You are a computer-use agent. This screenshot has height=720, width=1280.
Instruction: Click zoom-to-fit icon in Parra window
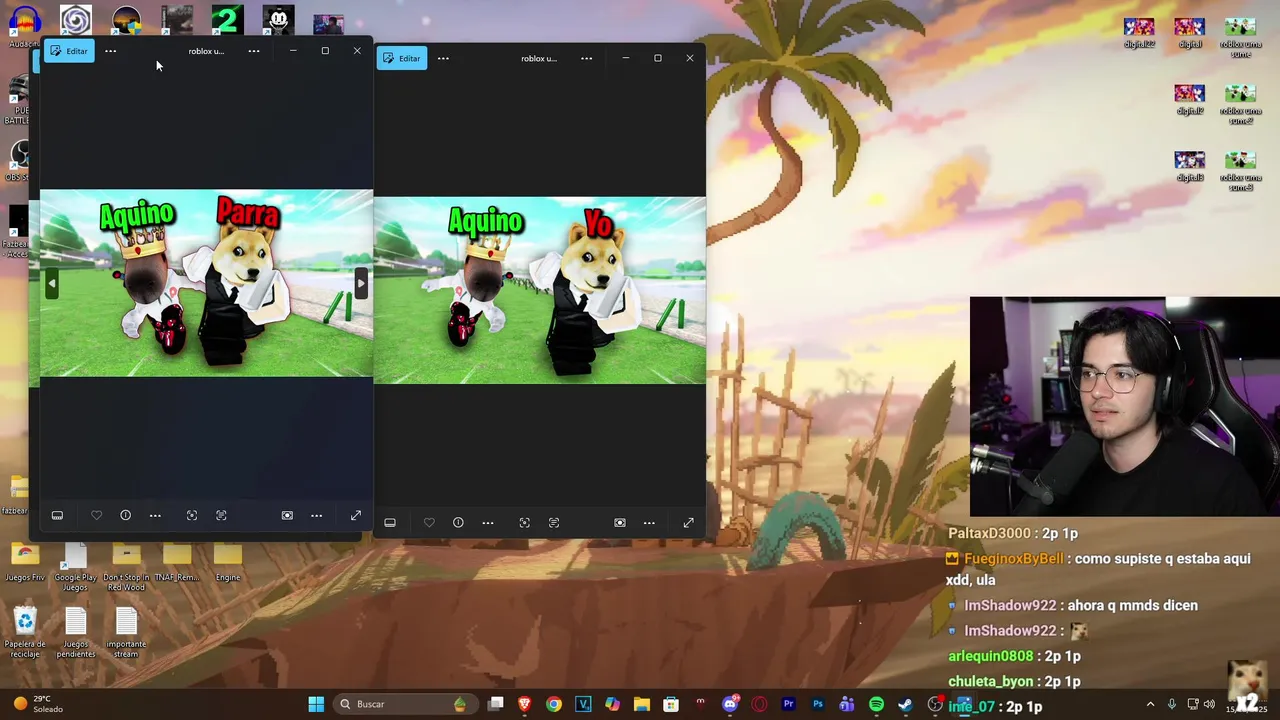point(192,515)
